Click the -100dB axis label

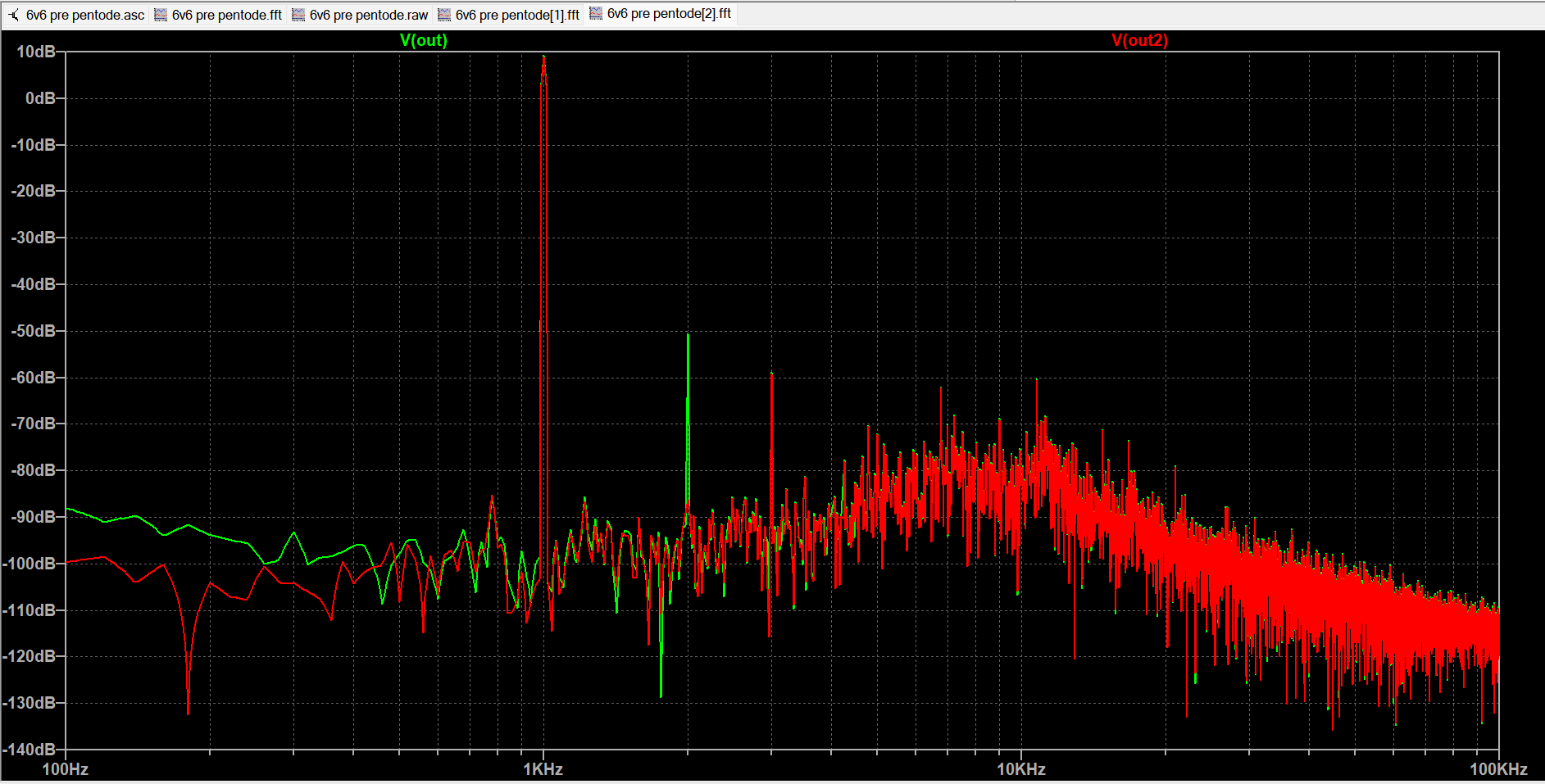point(30,564)
